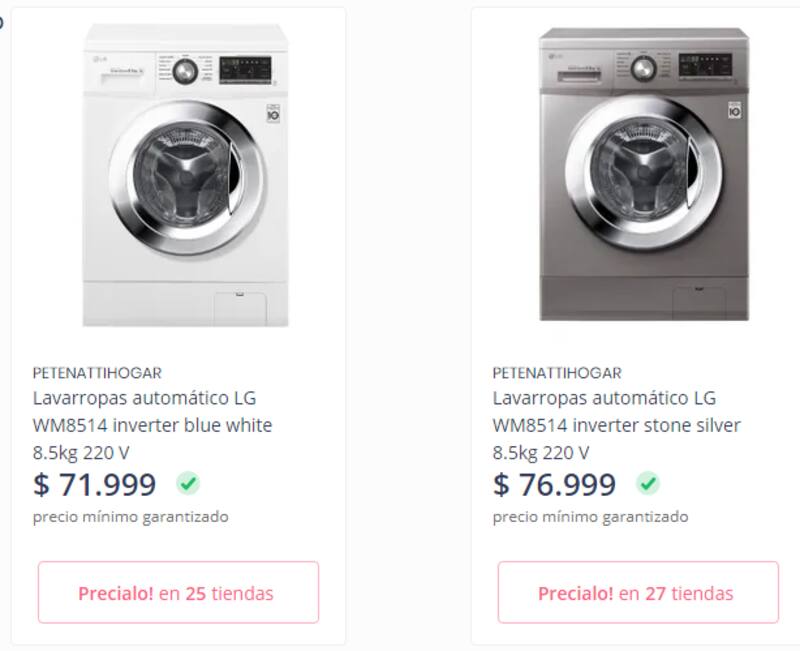Click precio mínimo garantizado under $71.999
The image size is (800, 651).
130,517
